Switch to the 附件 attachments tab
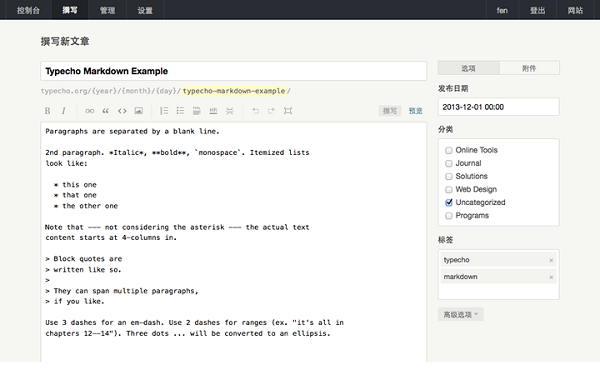Image resolution: width=600 pixels, height=376 pixels. point(529,68)
